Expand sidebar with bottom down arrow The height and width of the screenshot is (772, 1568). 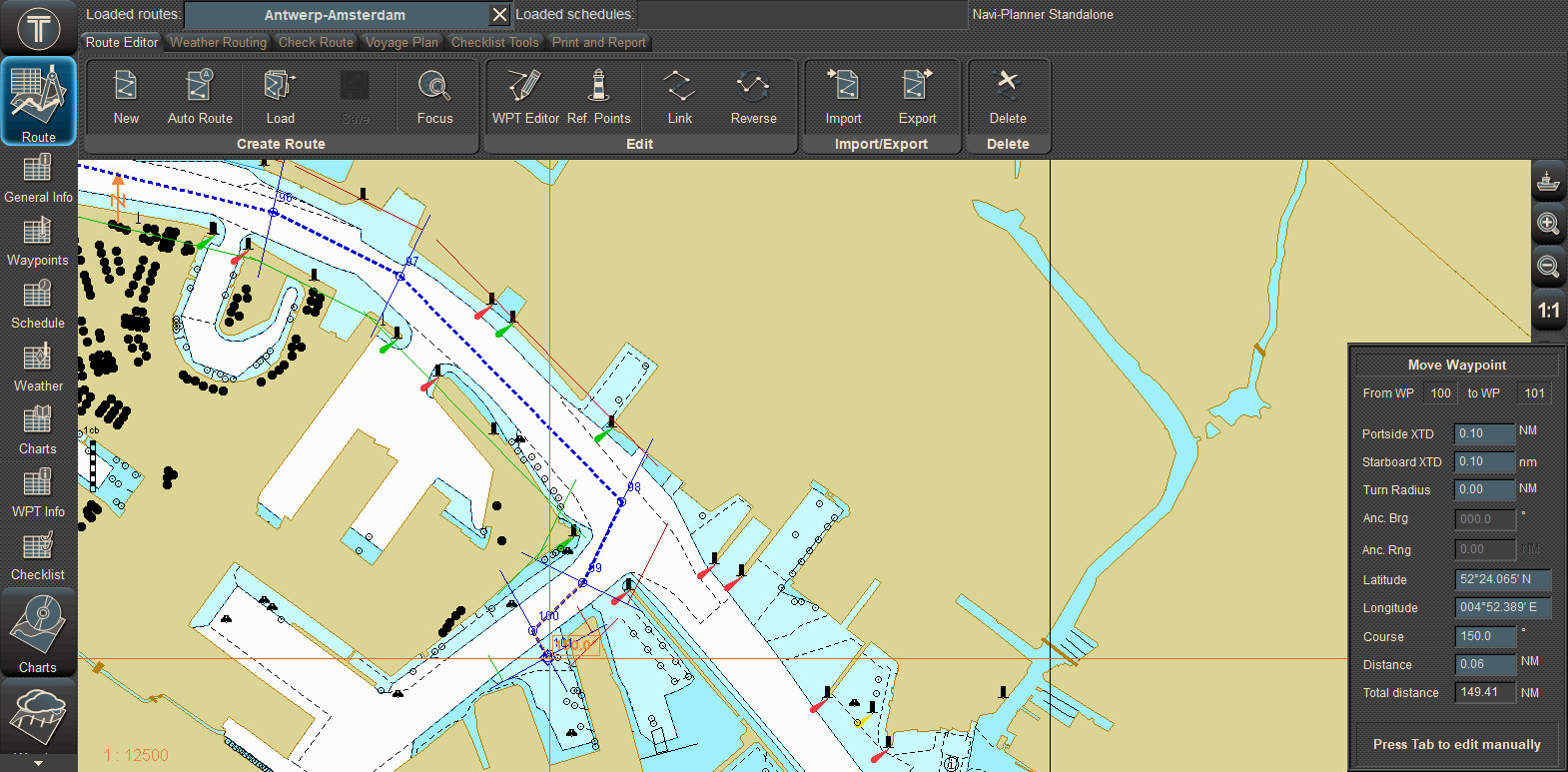[x=38, y=763]
